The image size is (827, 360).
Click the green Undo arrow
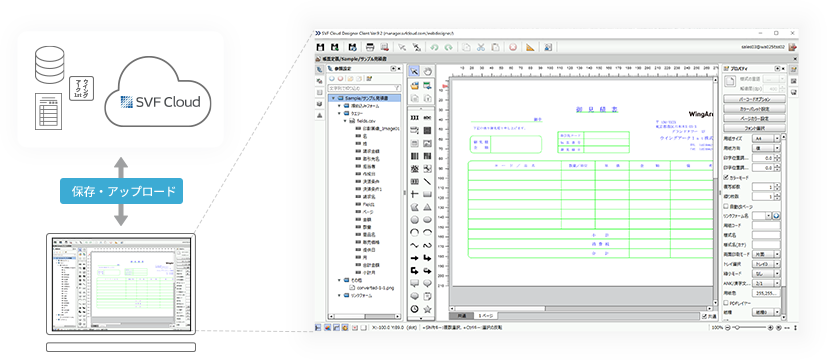click(x=434, y=47)
